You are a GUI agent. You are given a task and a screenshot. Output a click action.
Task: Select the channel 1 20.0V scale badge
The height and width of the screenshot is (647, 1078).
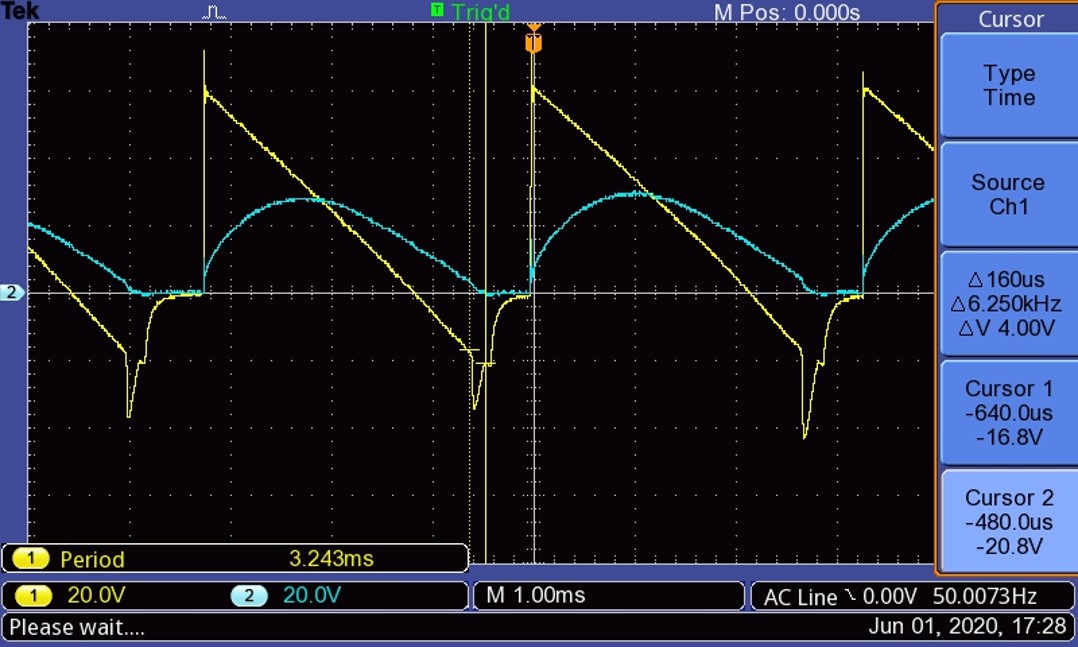[x=37, y=596]
